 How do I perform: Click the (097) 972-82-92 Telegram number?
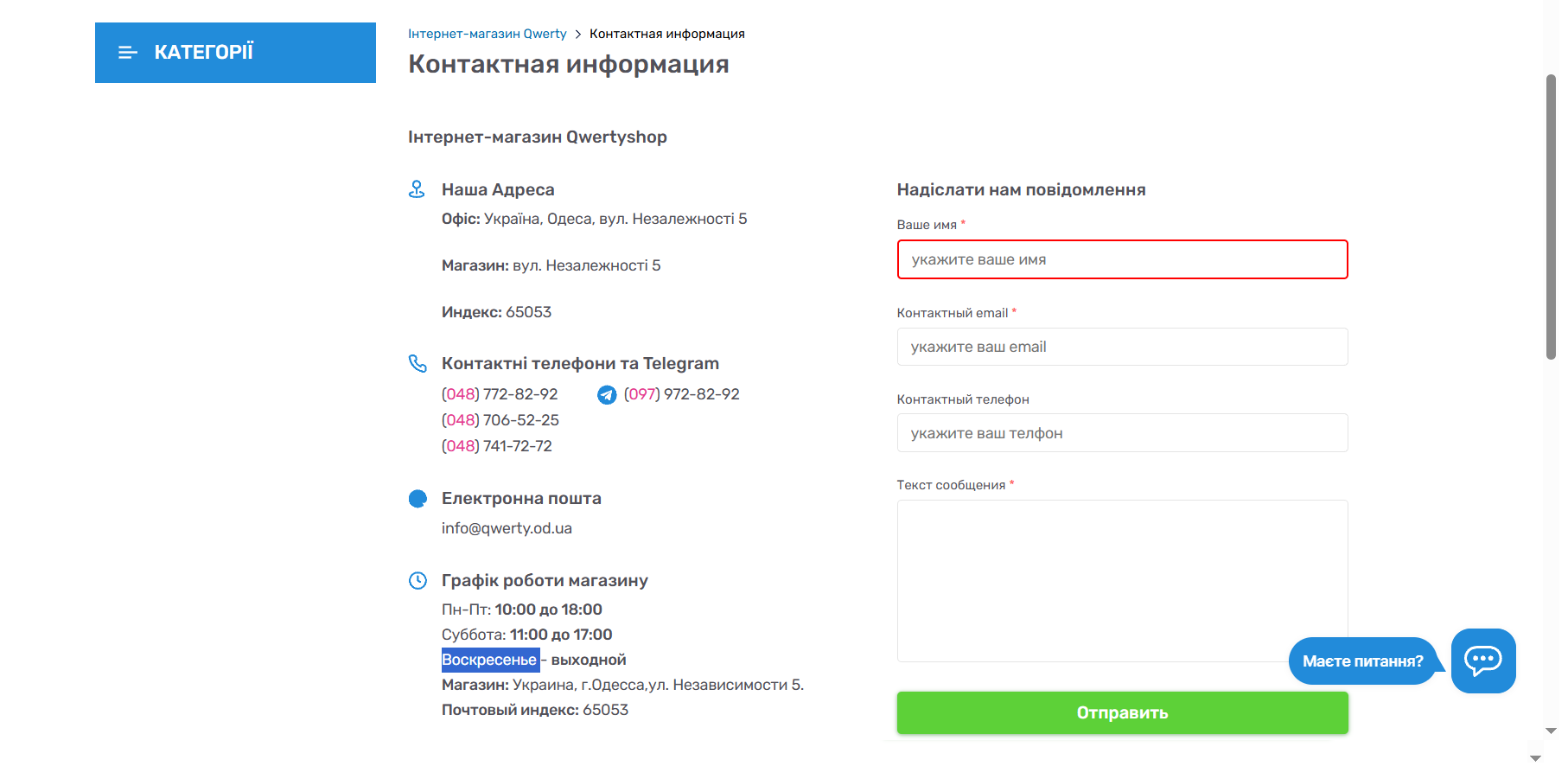tap(681, 394)
